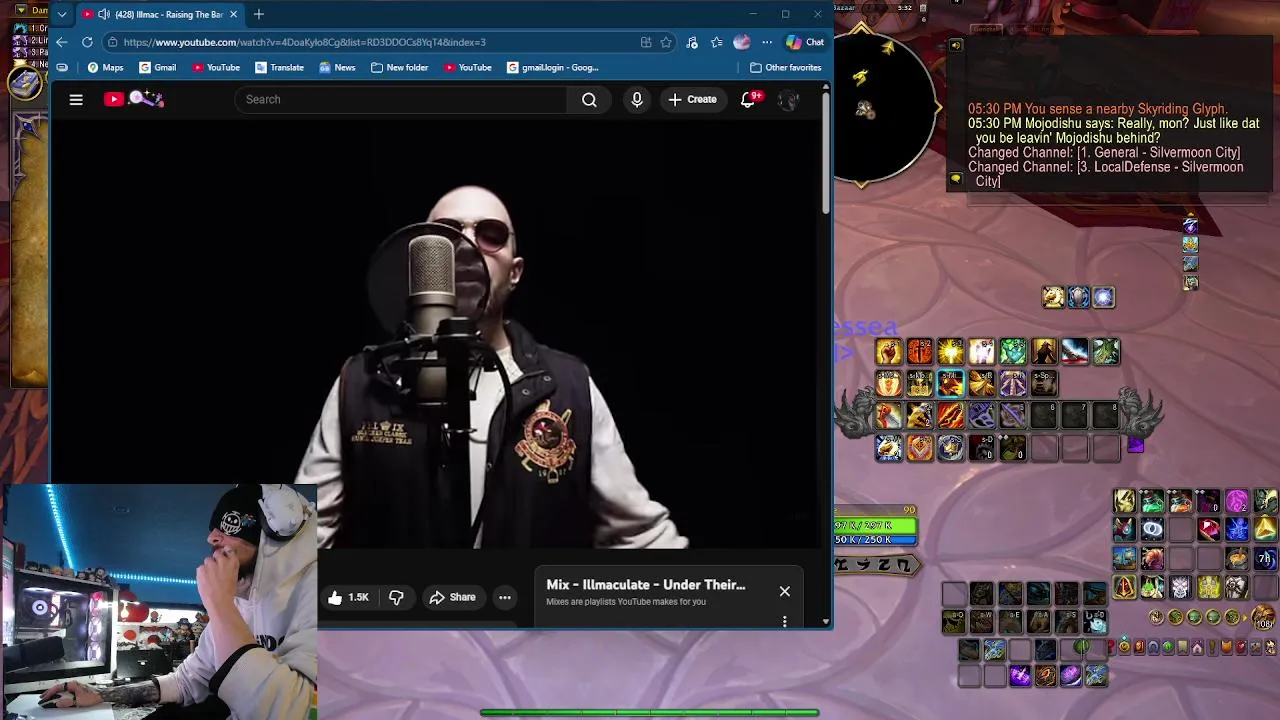Image resolution: width=1280 pixels, height=720 pixels.
Task: Click the glowing white orb buff icon
Action: coord(1103,297)
